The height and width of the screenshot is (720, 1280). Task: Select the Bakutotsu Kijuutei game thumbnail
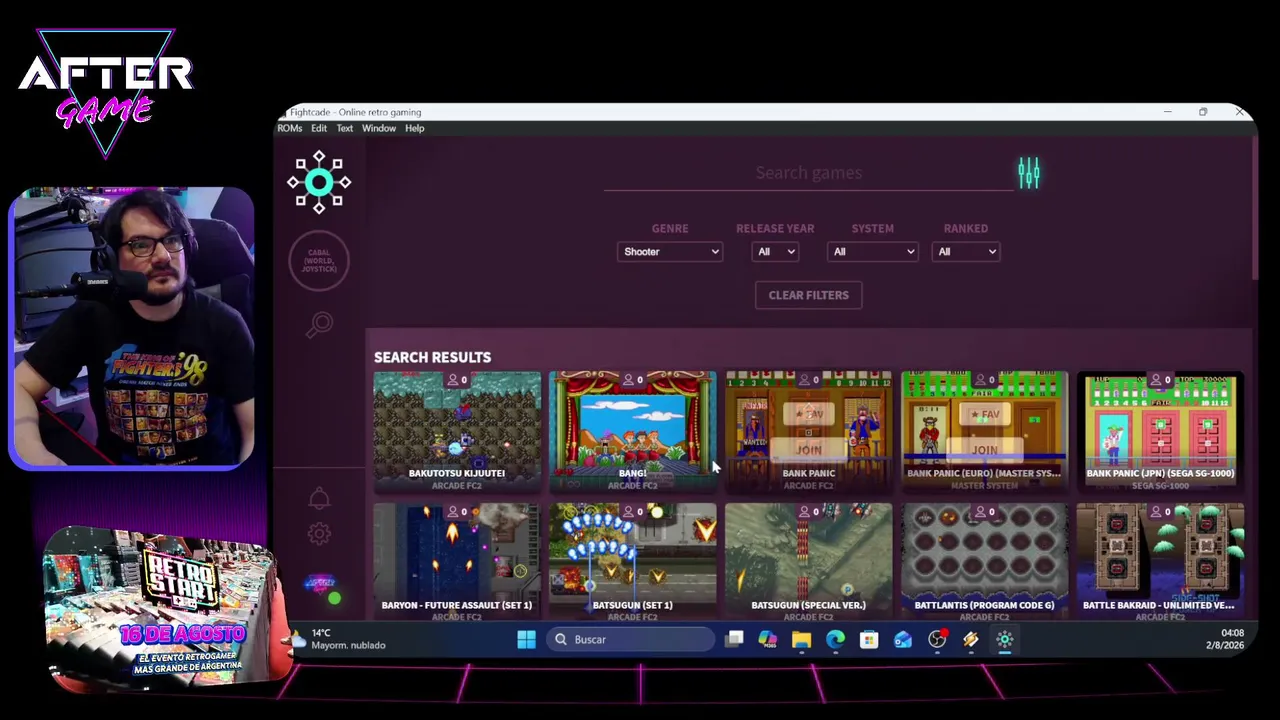pyautogui.click(x=457, y=432)
